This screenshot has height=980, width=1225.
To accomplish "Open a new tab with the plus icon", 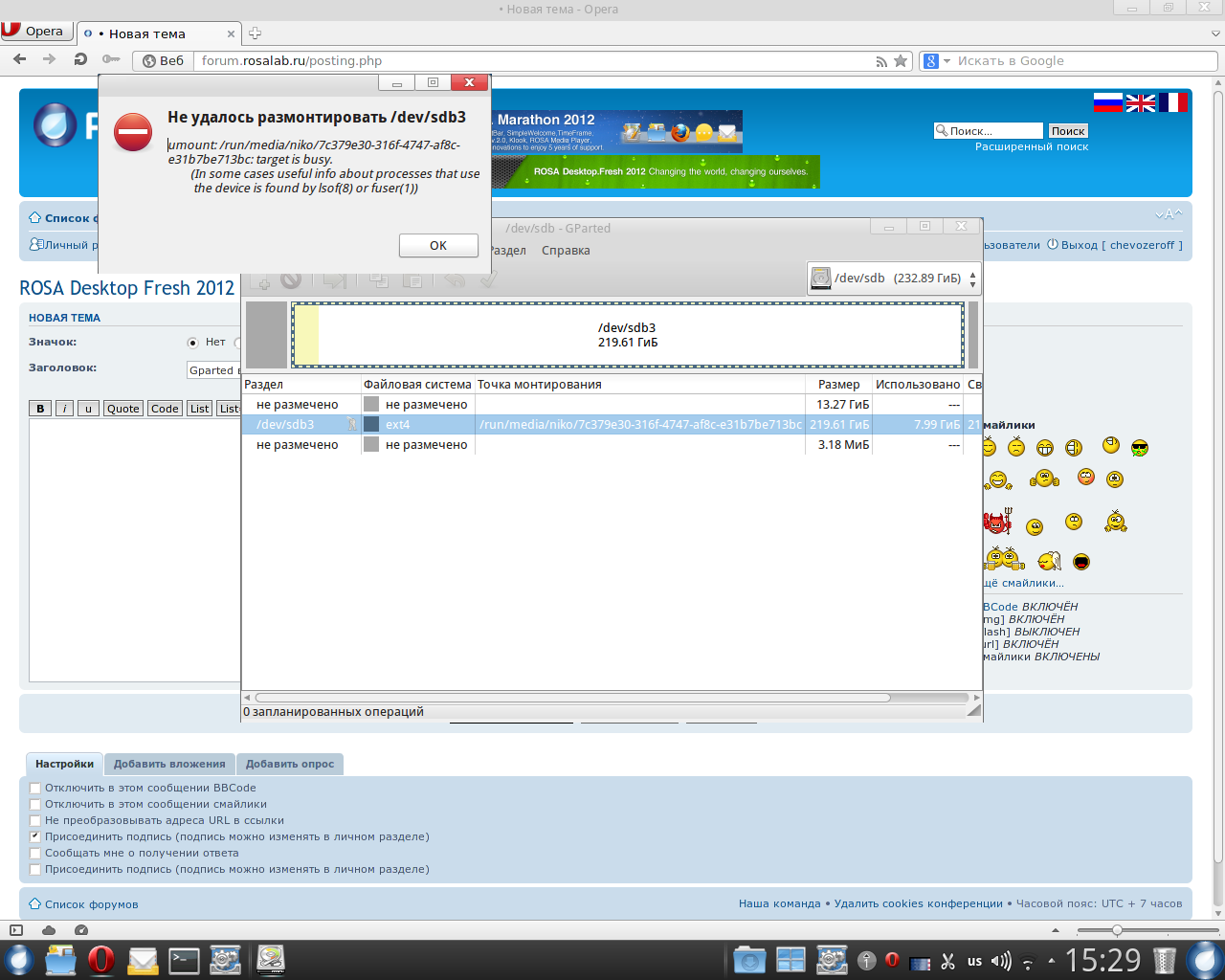I will 255,33.
